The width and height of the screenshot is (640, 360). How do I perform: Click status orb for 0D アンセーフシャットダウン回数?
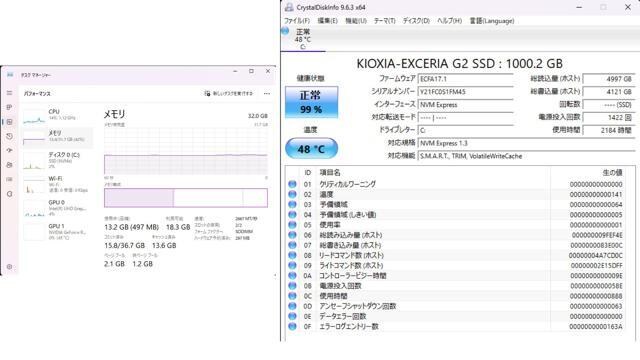[x=292, y=306]
